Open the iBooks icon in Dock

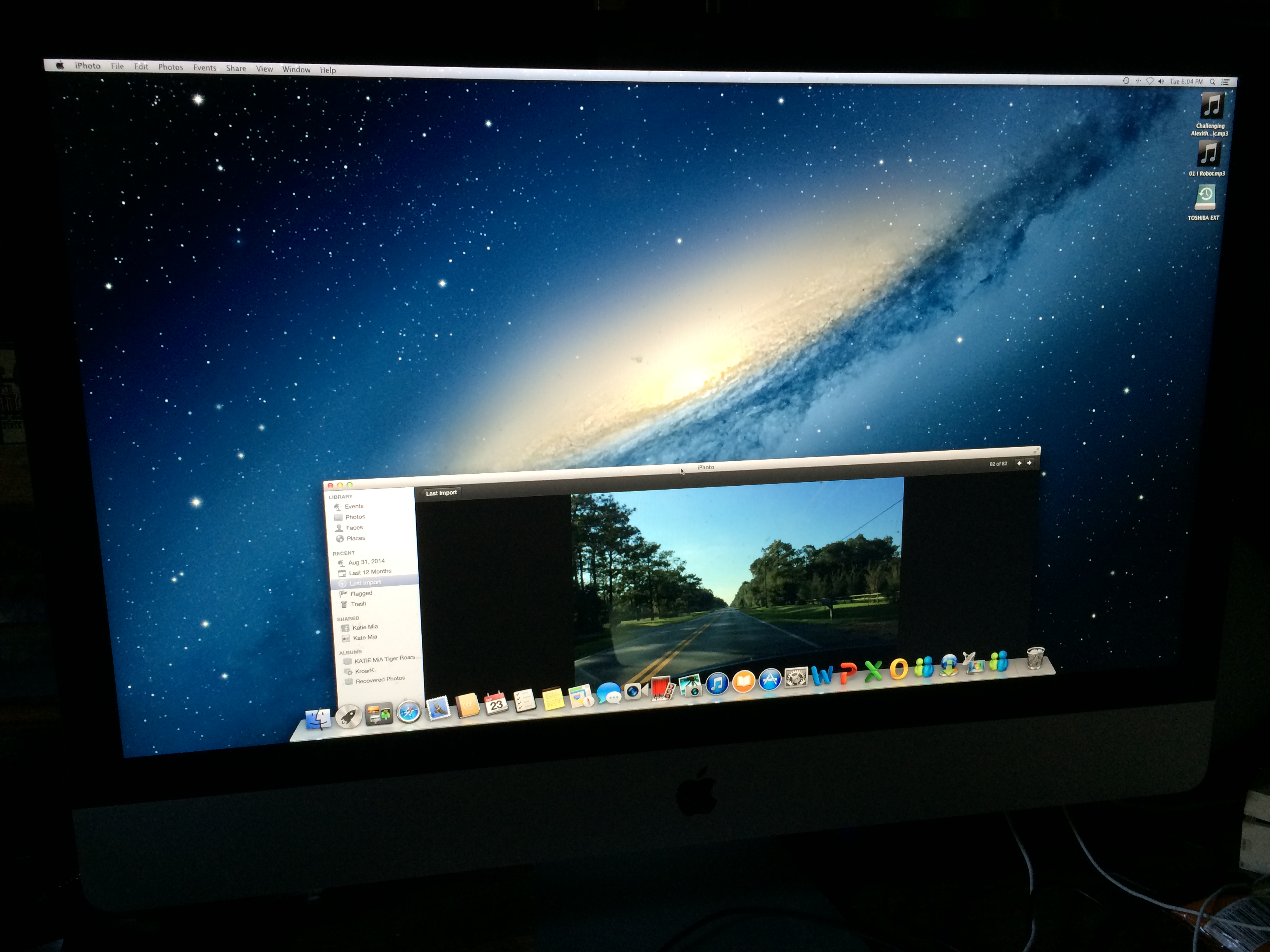coord(744,681)
